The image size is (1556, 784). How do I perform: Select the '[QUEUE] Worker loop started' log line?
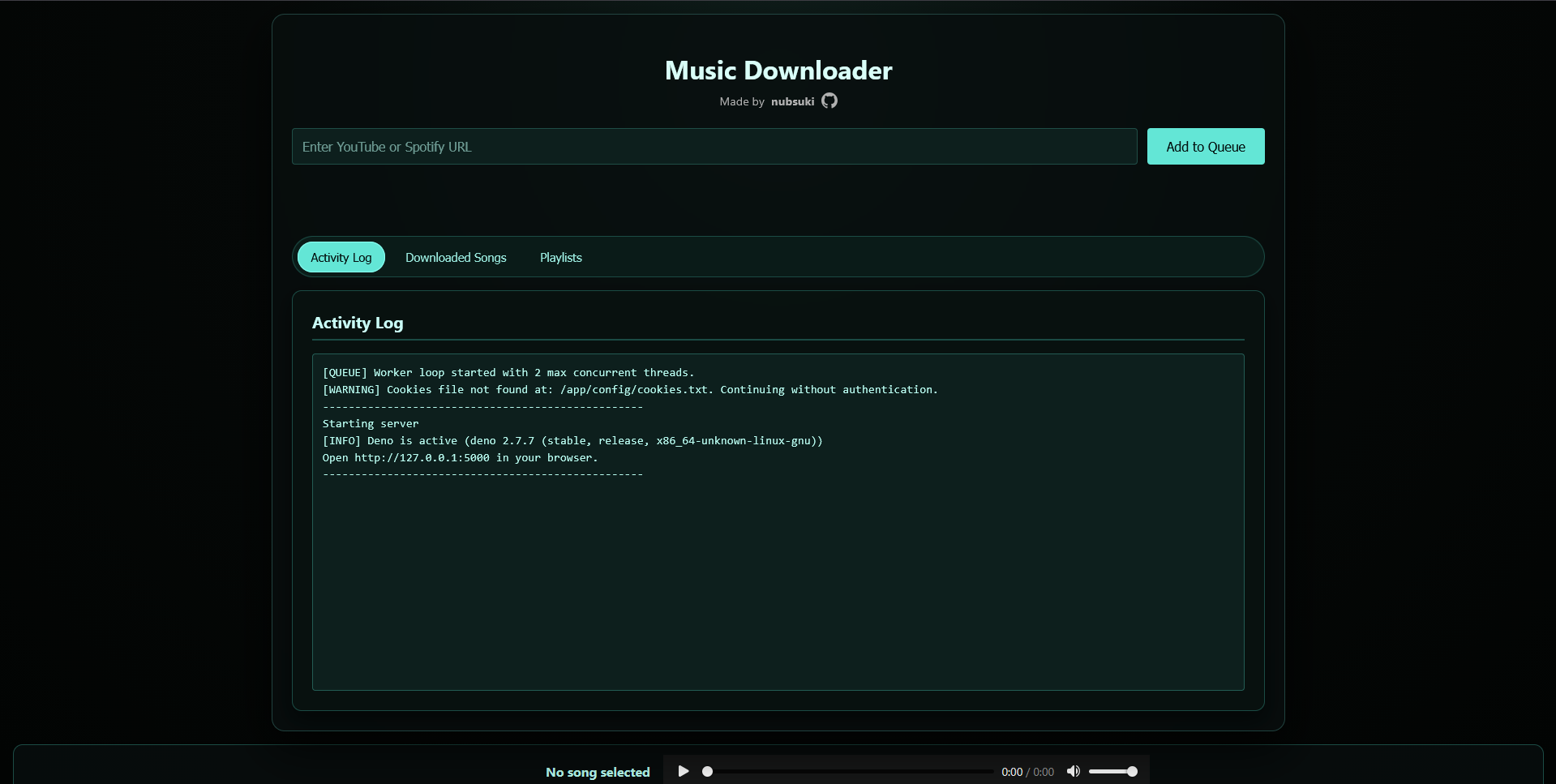point(508,373)
